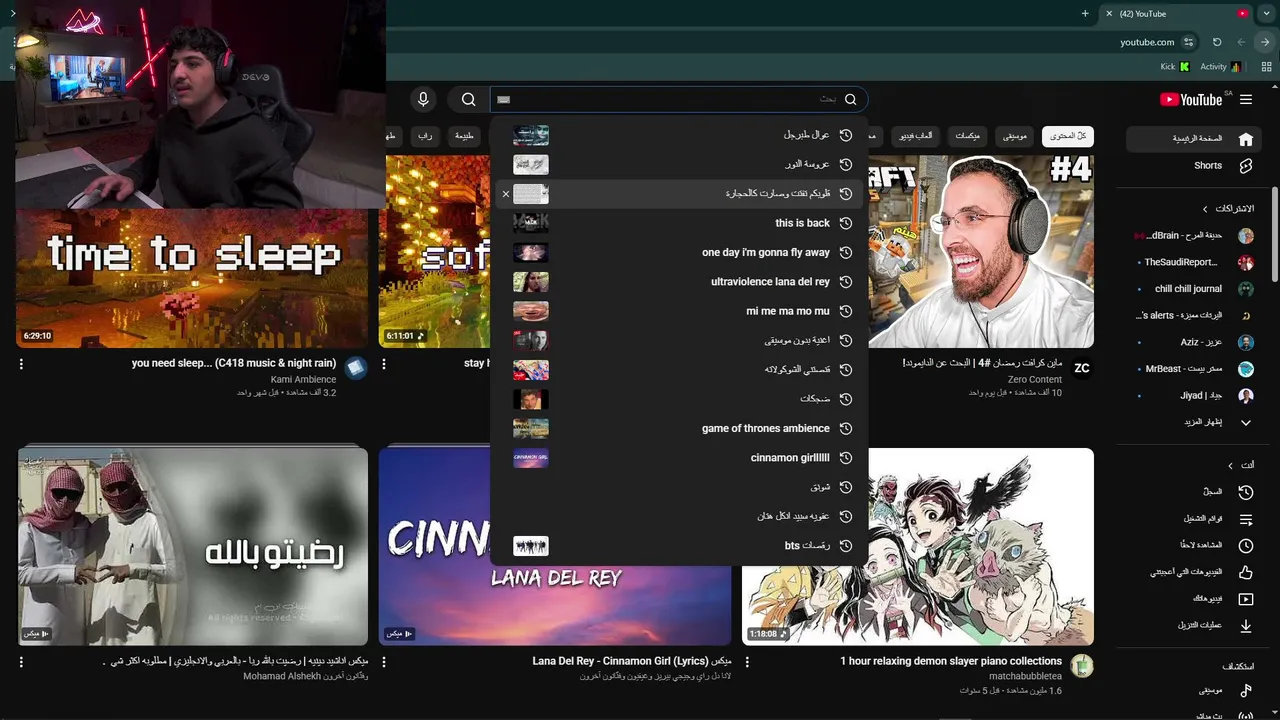
Task: Click thumbnail beside 'game of thrones ambience'
Action: pyautogui.click(x=531, y=428)
